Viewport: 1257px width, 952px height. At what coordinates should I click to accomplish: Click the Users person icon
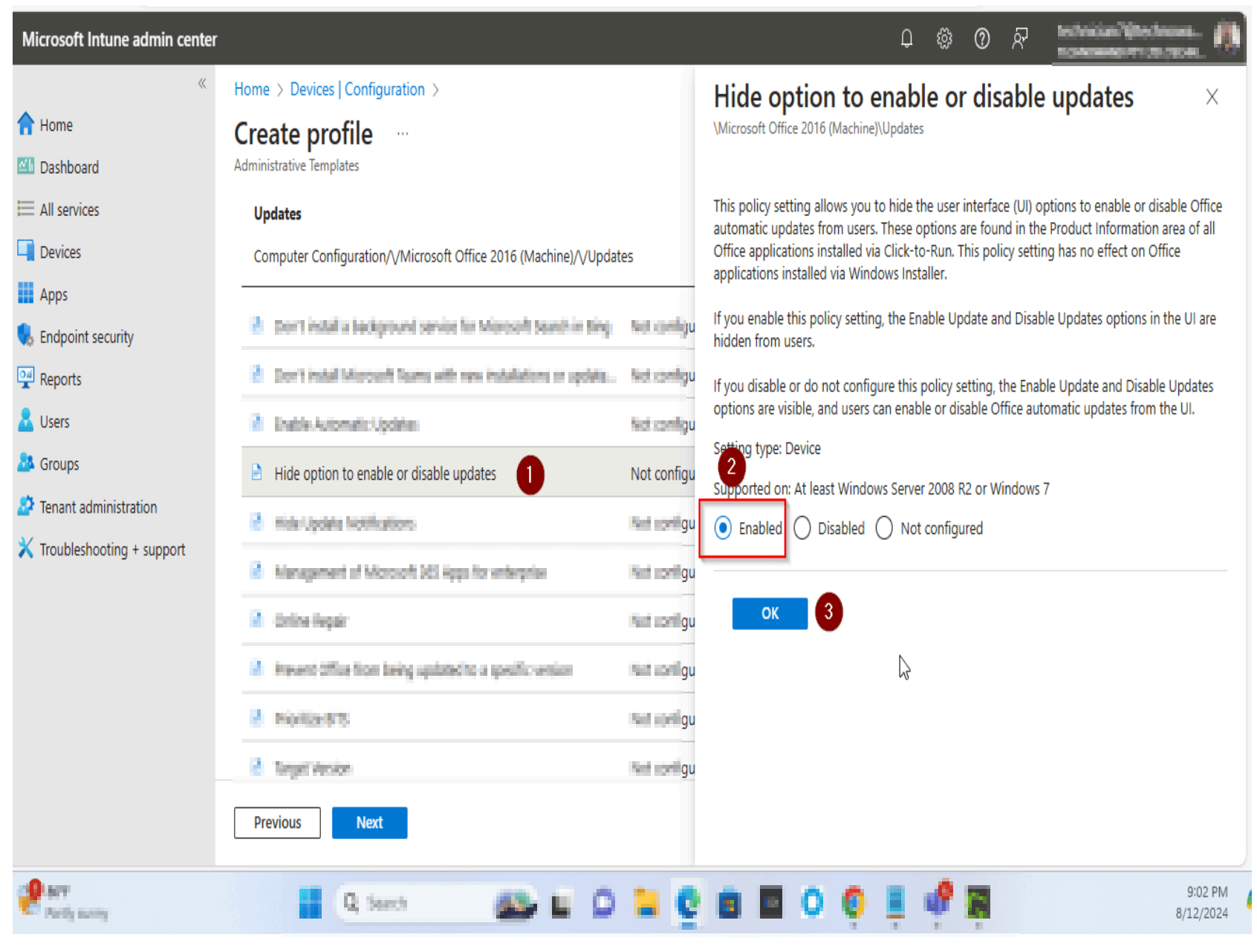point(26,420)
